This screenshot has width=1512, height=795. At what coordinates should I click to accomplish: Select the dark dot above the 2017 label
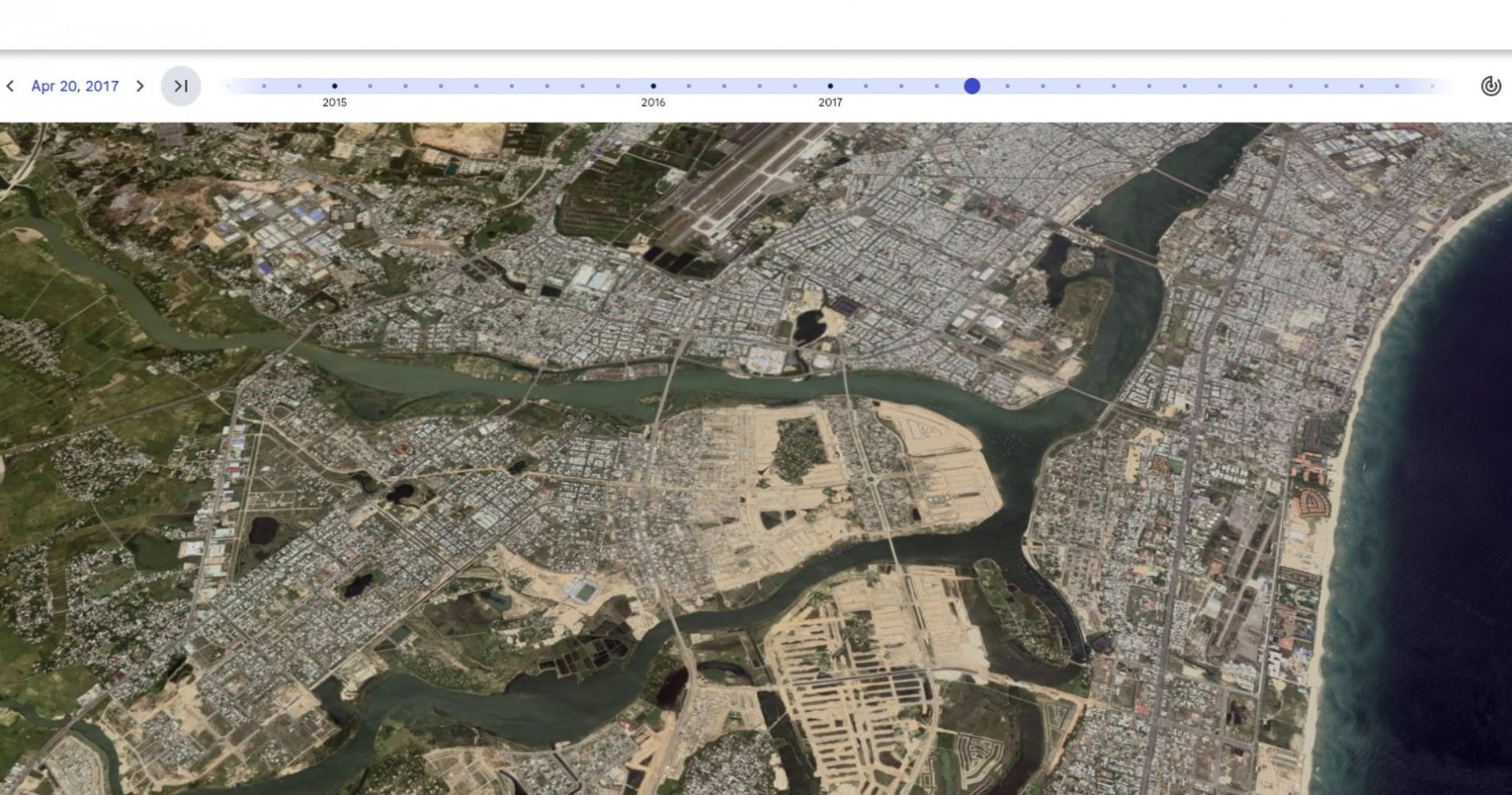pos(830,86)
